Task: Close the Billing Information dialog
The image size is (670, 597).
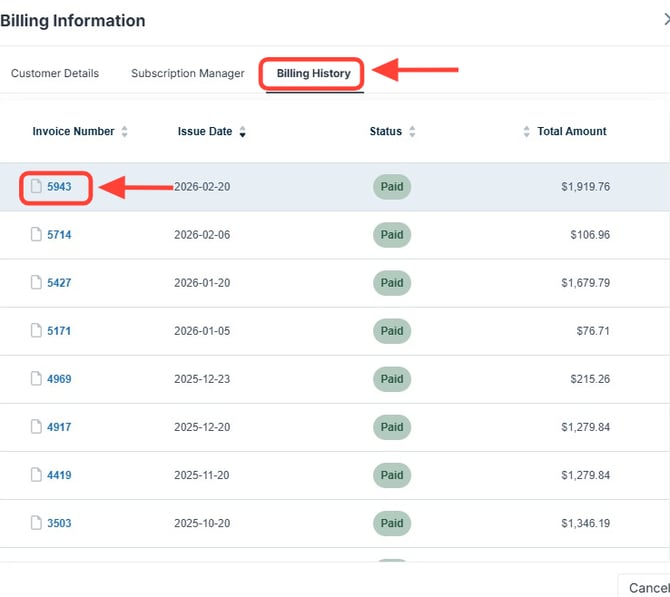Action: point(666,20)
